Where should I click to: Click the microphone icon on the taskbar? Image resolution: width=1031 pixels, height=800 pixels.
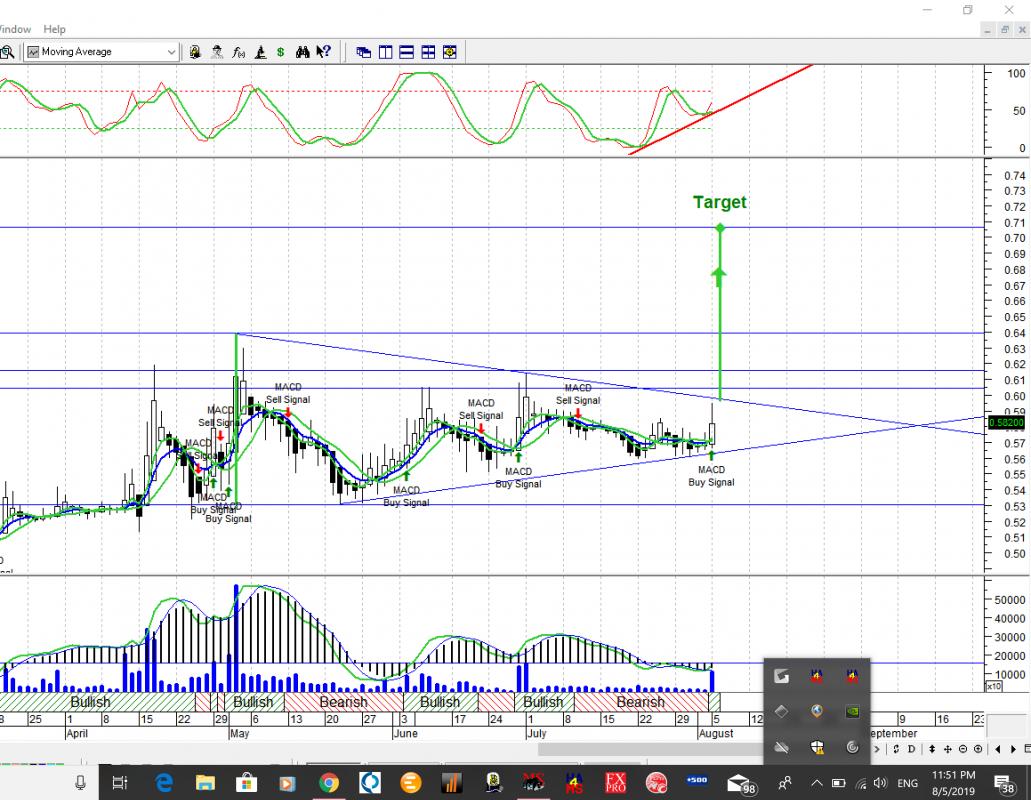[80, 782]
